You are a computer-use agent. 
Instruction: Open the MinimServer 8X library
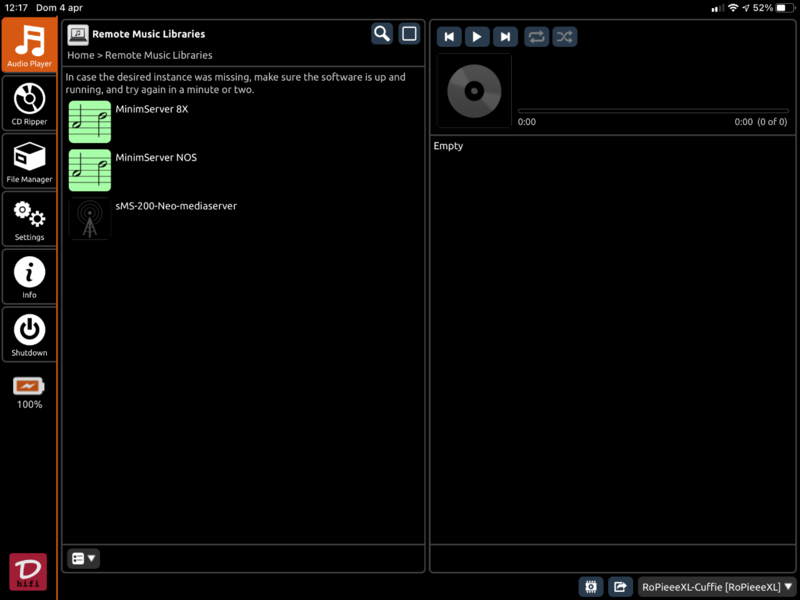(151, 109)
